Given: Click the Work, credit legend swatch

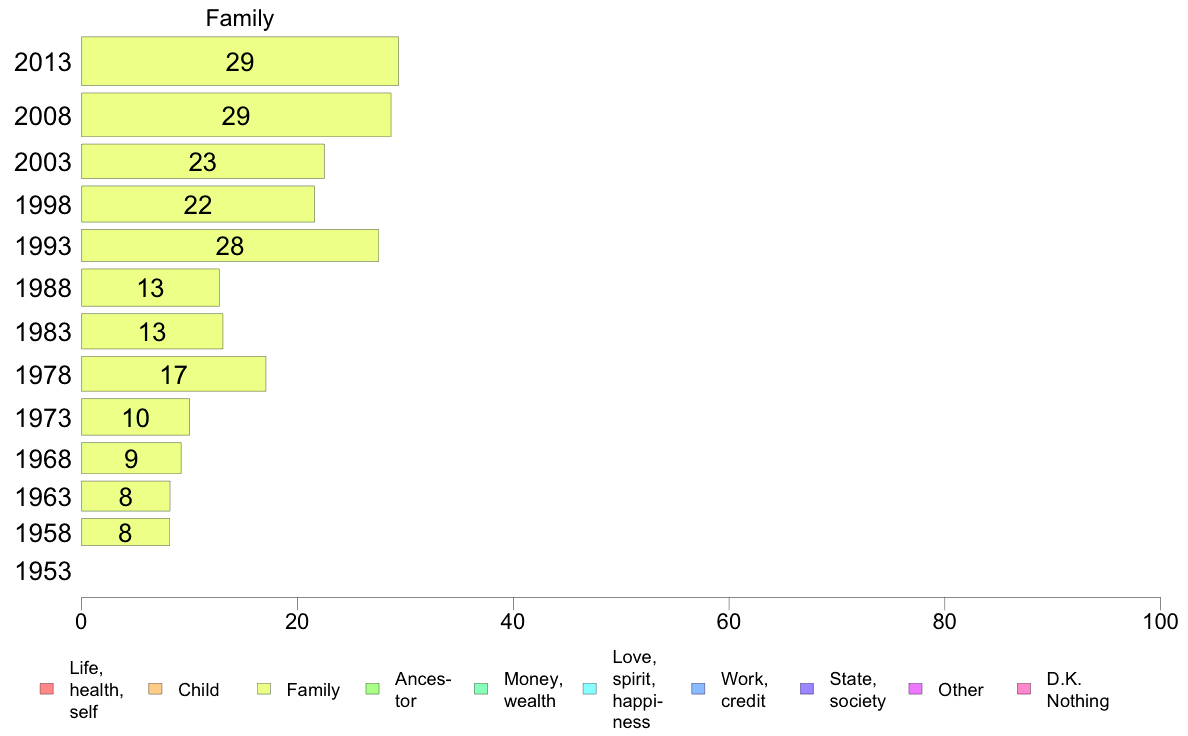Looking at the screenshot, I should point(699,689).
